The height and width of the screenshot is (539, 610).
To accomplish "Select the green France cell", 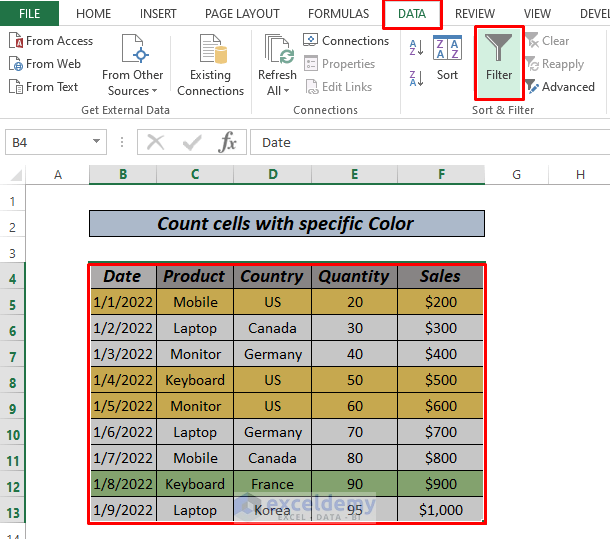I will click(272, 484).
